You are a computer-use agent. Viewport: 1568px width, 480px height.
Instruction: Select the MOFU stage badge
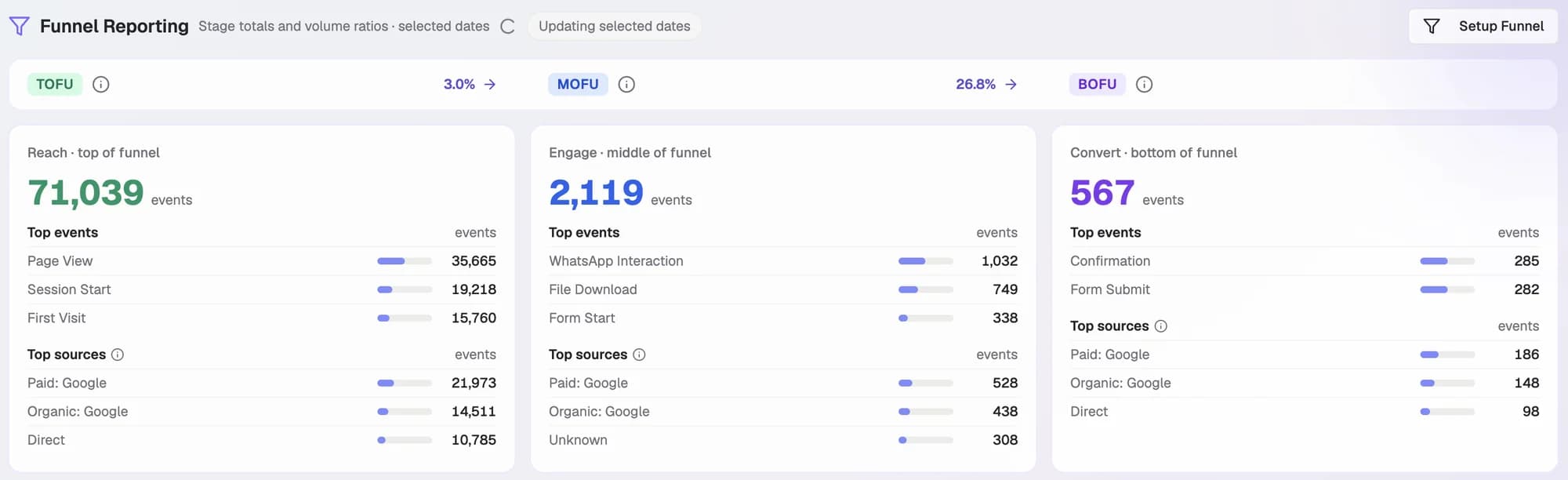point(578,84)
